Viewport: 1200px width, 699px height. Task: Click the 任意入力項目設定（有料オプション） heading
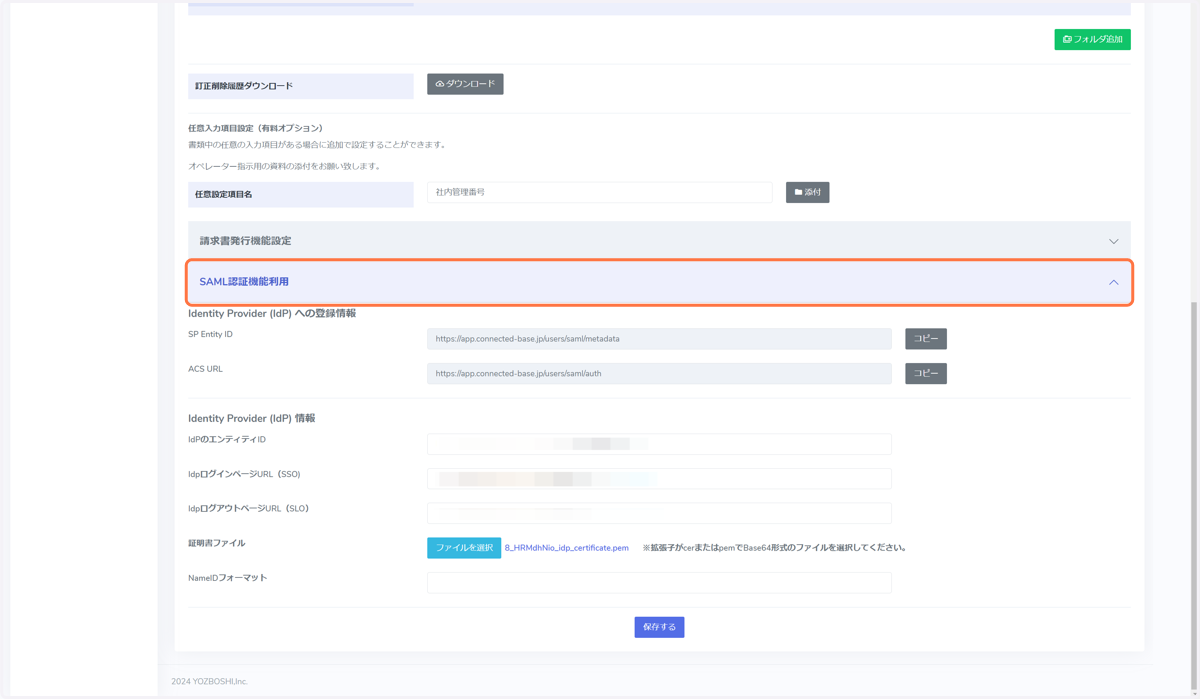coord(256,128)
